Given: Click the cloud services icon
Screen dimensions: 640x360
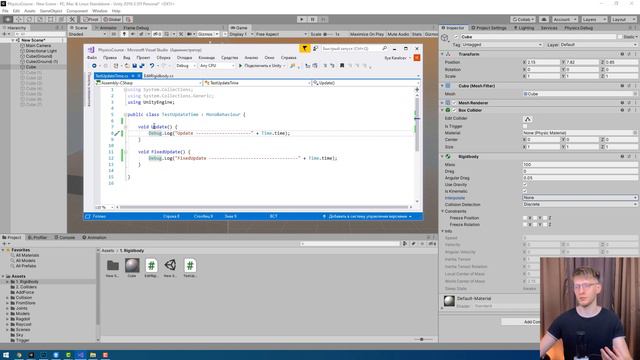Looking at the screenshot, I should tap(544, 19).
